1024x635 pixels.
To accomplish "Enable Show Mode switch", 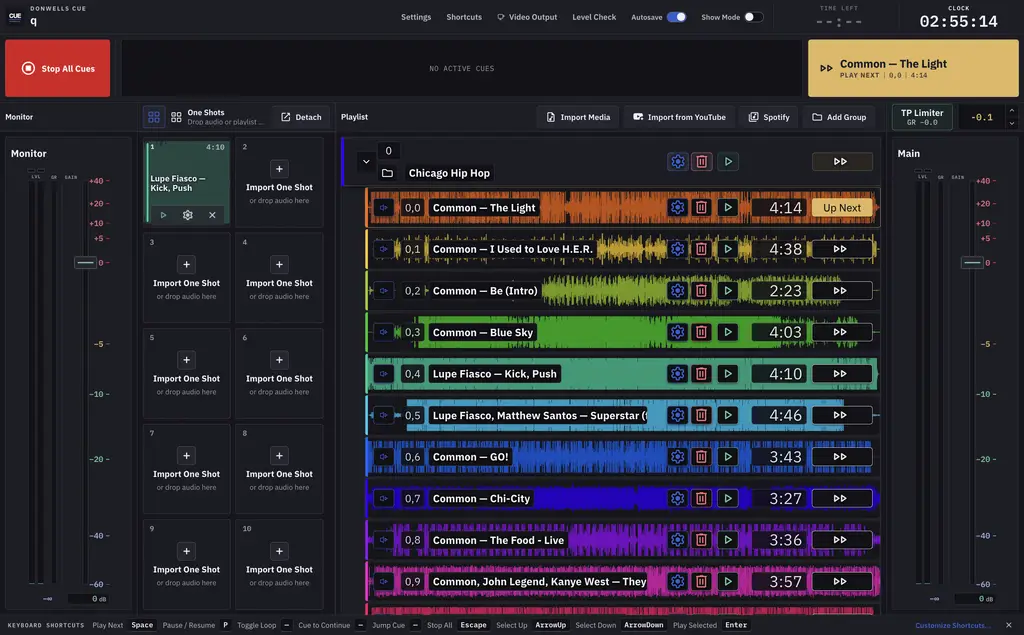I will [753, 17].
